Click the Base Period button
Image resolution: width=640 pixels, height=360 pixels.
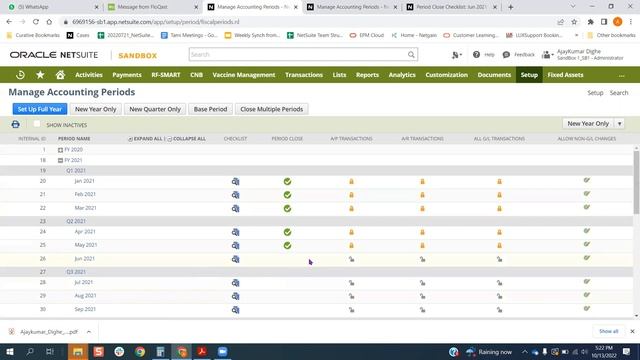(x=210, y=109)
